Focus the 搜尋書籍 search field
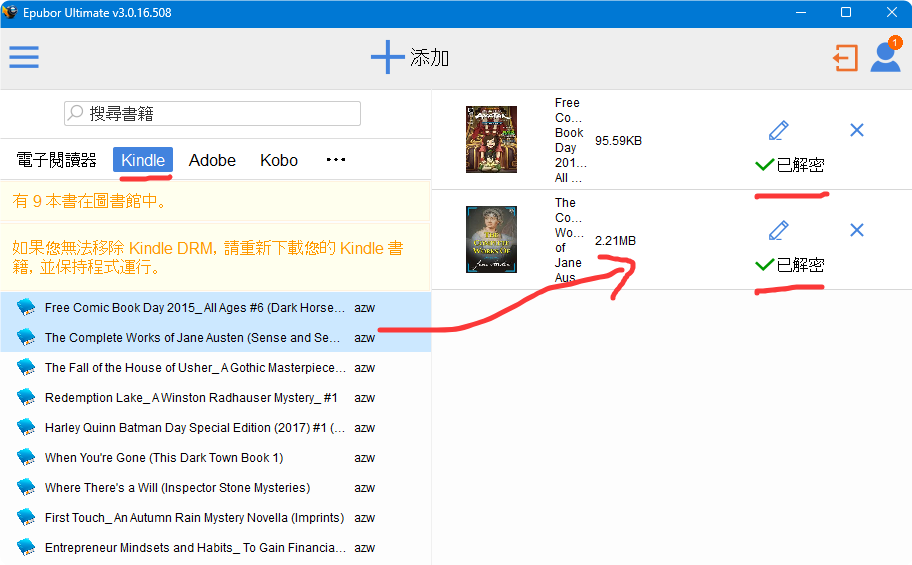The image size is (912, 565). 212,113
